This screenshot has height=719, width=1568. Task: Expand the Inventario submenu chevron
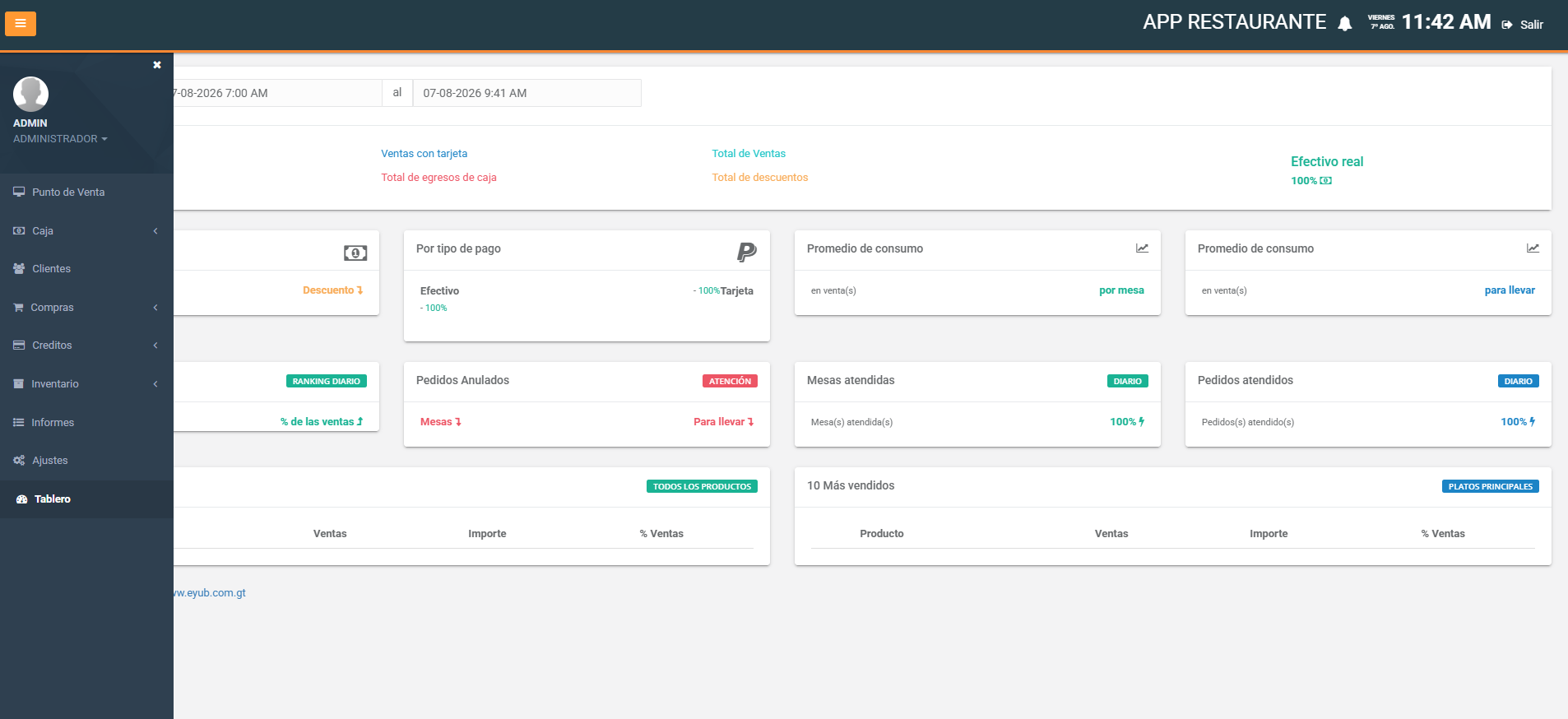click(155, 384)
